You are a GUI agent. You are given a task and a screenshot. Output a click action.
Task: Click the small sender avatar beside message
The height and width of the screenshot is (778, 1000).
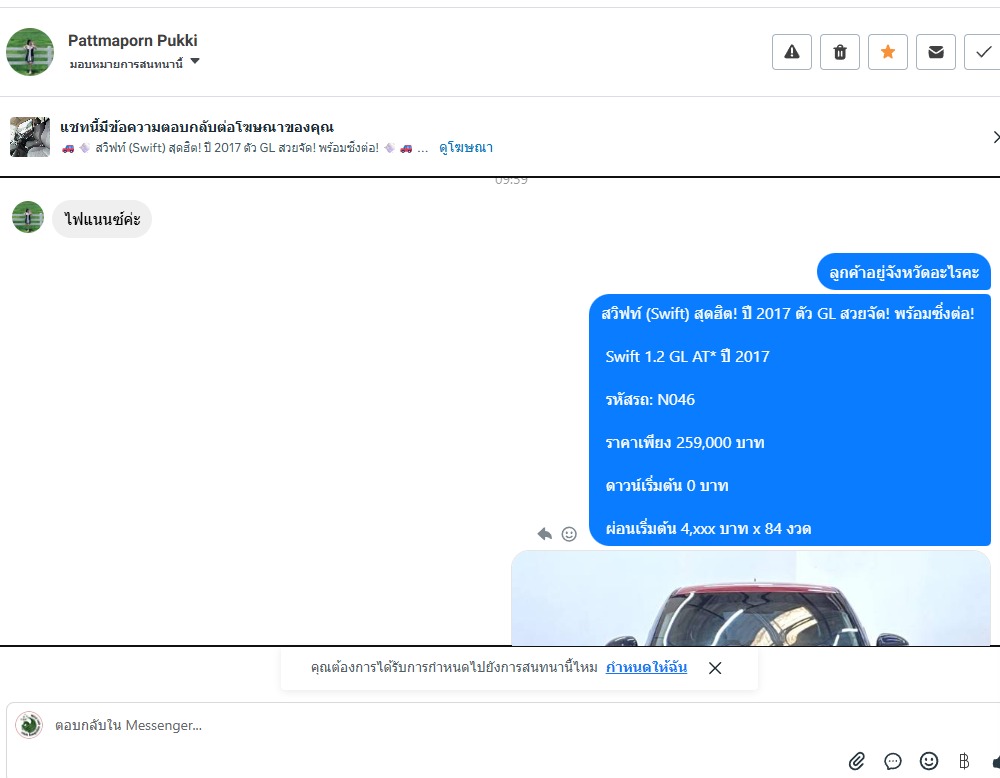pos(28,217)
